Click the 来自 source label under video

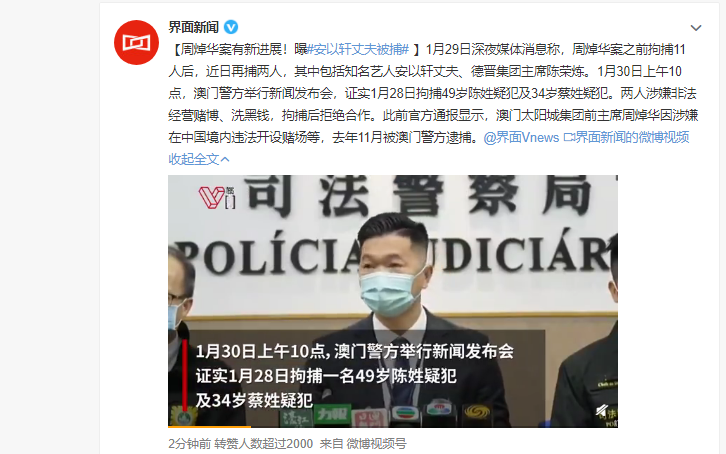[331, 444]
